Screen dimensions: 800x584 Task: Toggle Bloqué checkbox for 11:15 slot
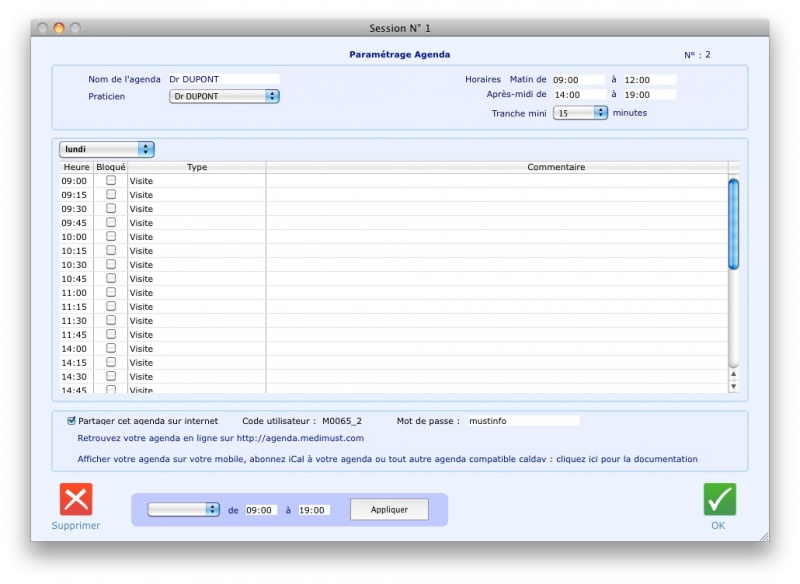(x=111, y=307)
